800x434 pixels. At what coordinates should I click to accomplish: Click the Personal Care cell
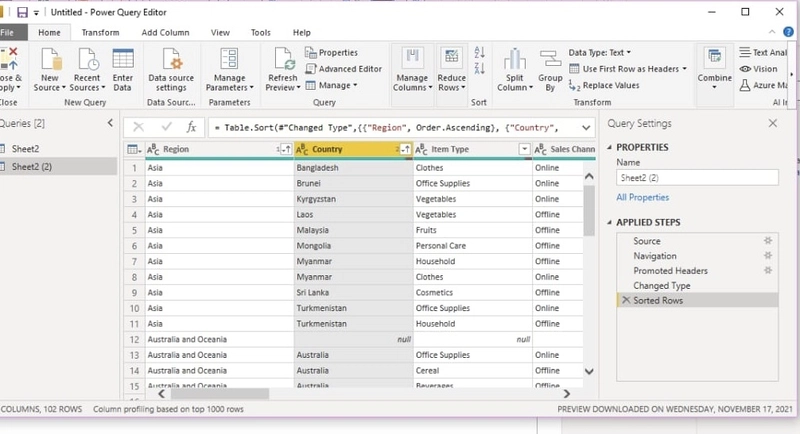click(x=472, y=246)
